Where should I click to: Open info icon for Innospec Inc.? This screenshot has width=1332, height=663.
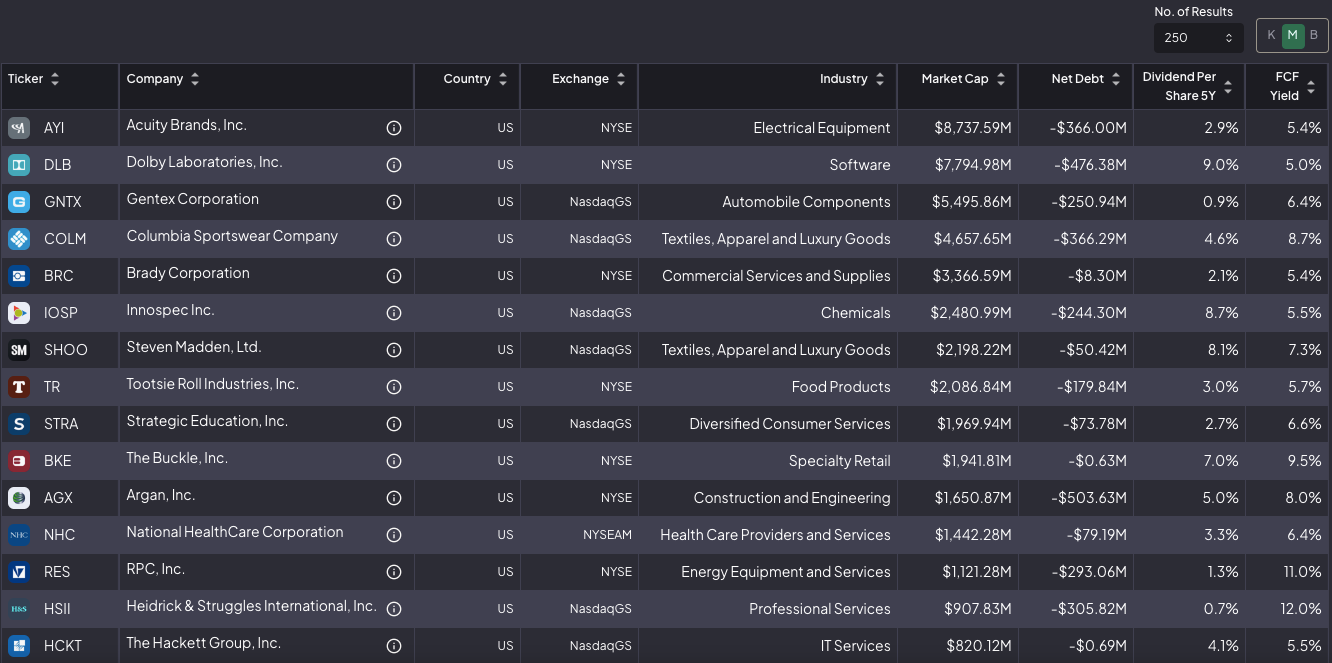coord(394,313)
